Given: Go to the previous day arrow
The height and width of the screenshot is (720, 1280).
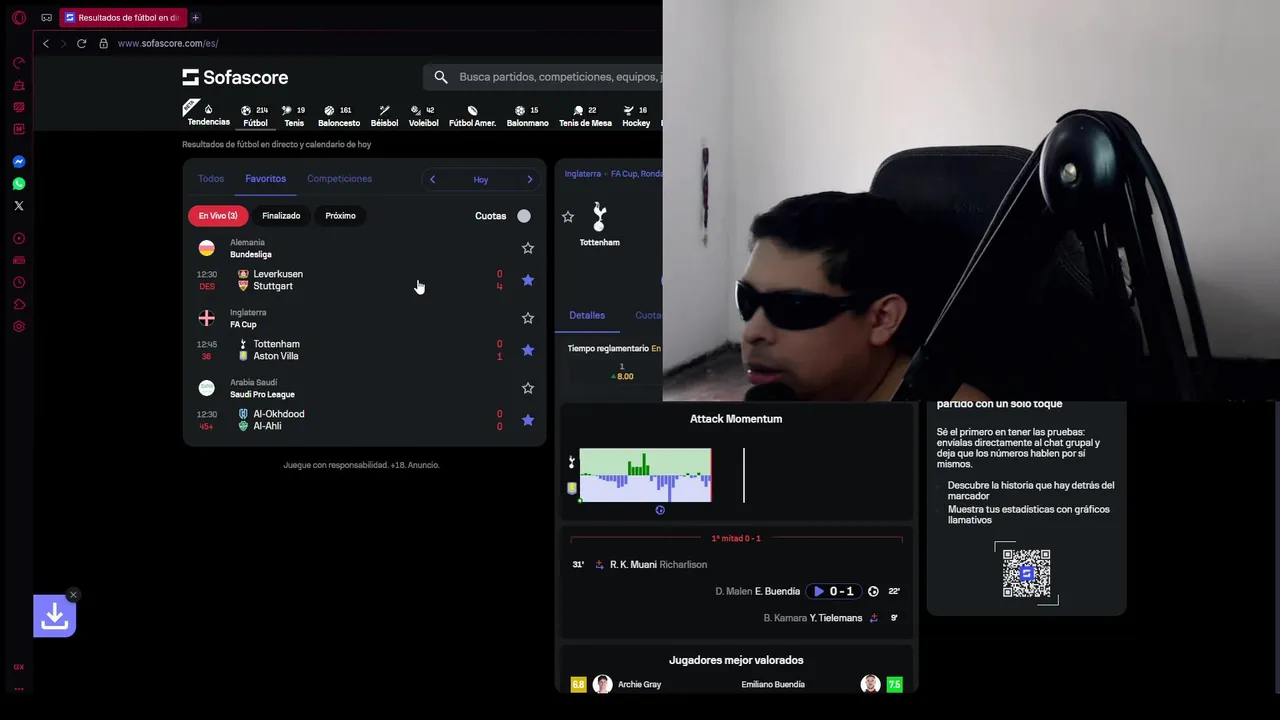Looking at the screenshot, I should 432,180.
